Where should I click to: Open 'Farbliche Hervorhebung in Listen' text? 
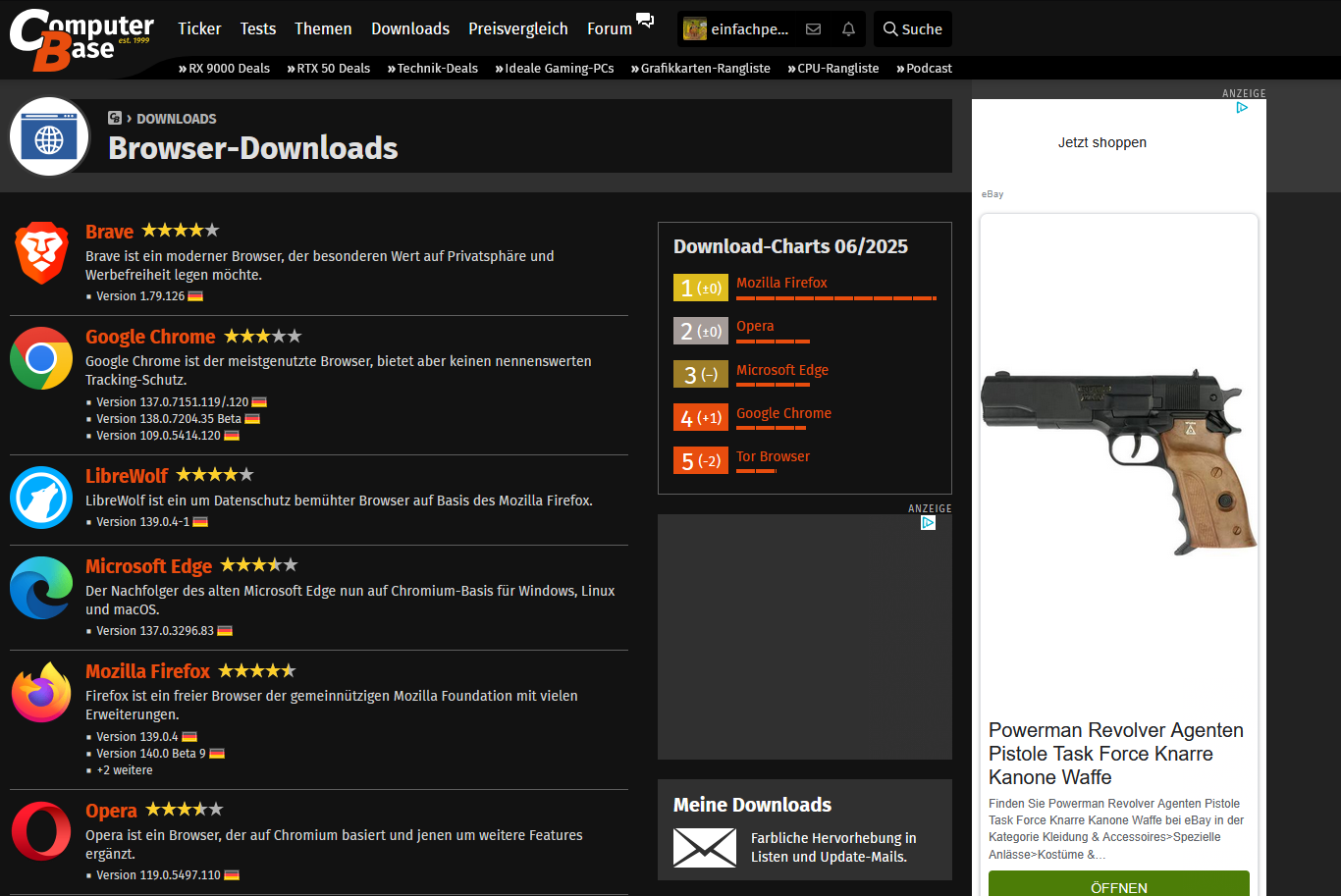[833, 847]
